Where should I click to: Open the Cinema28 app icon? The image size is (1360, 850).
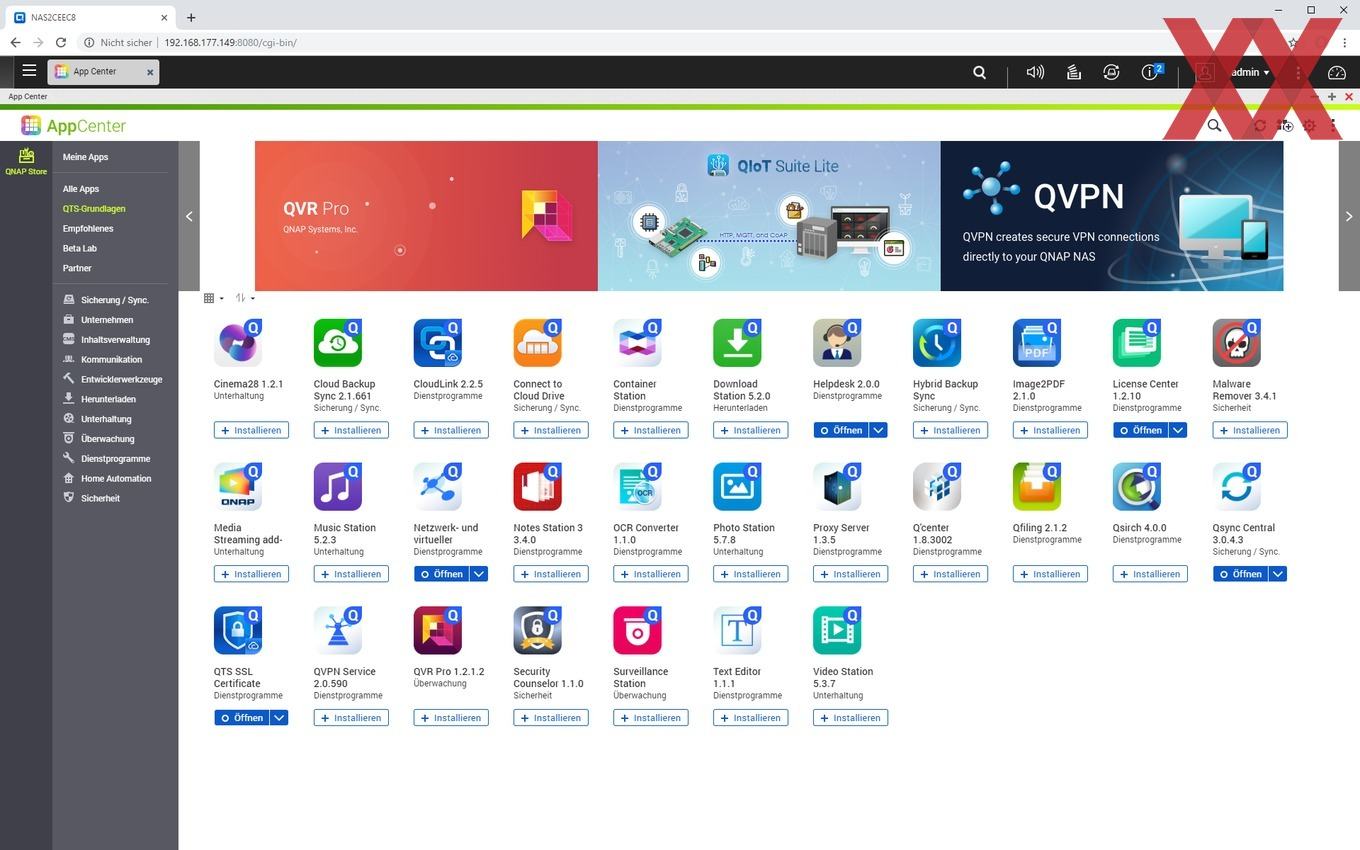click(x=238, y=343)
